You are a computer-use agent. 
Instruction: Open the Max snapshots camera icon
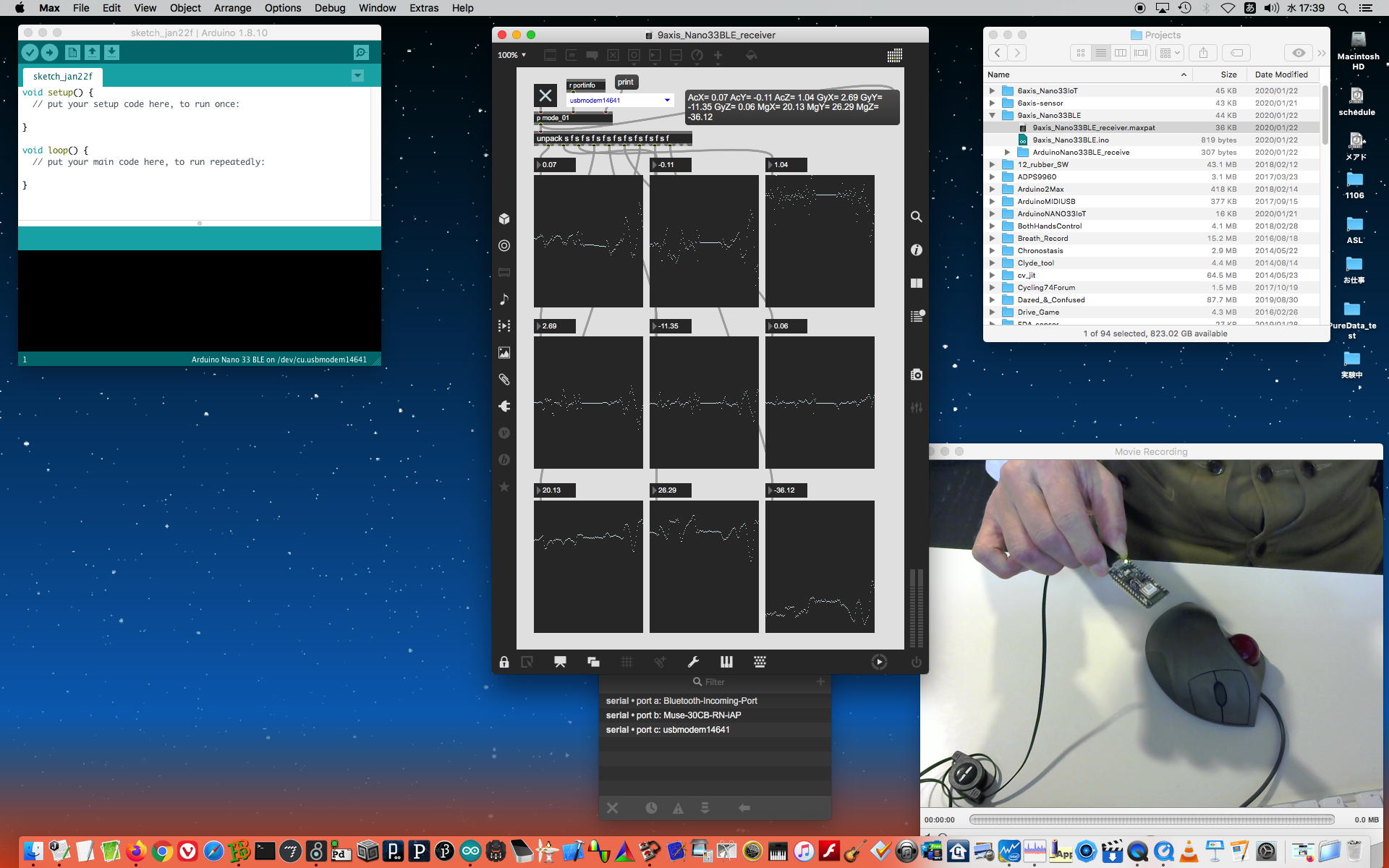click(x=917, y=375)
